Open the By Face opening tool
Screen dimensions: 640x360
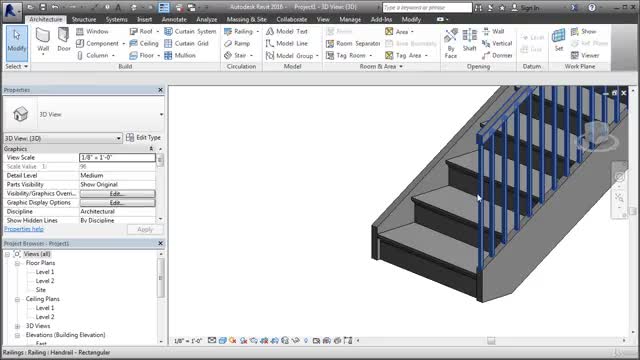[x=451, y=43]
